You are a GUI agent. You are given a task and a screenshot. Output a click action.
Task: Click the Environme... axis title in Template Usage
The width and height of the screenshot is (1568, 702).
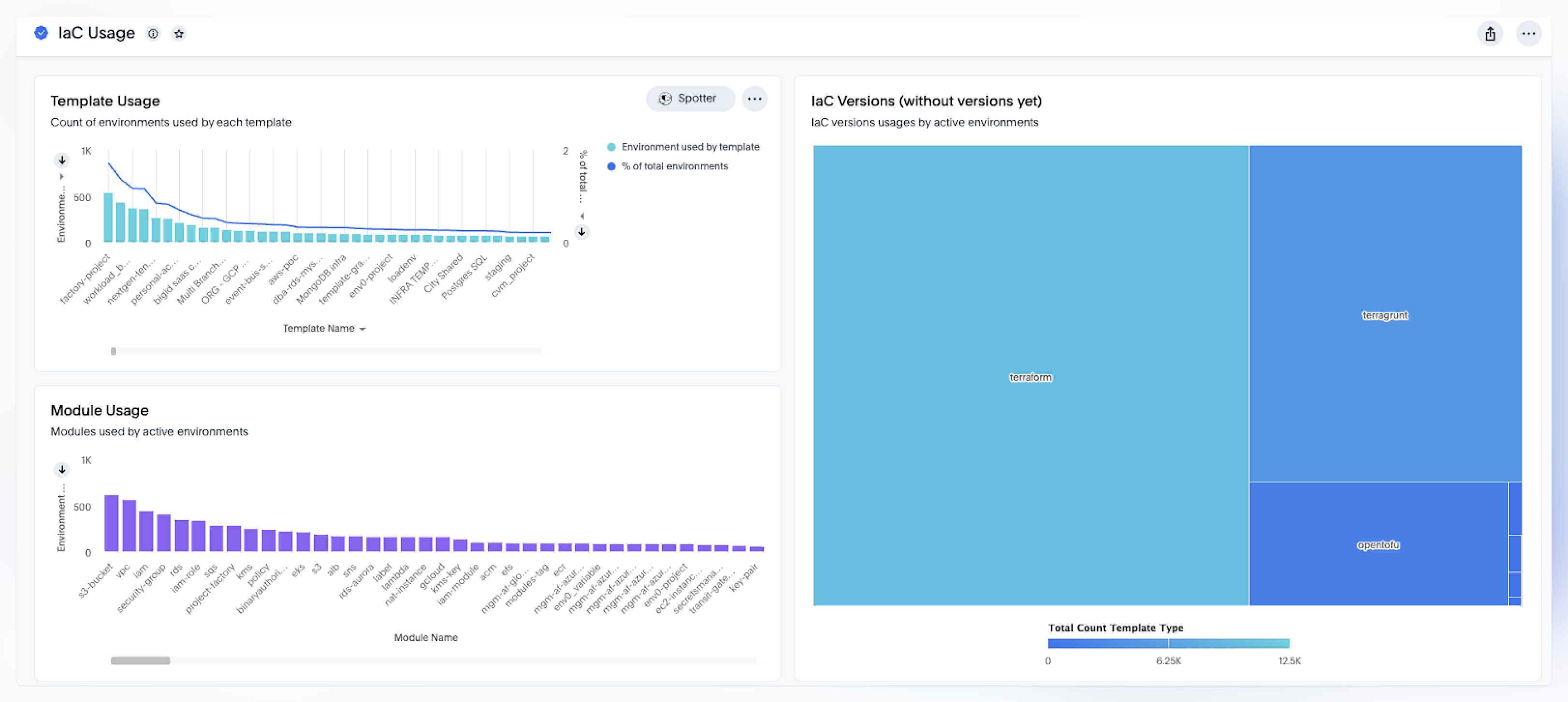[61, 214]
